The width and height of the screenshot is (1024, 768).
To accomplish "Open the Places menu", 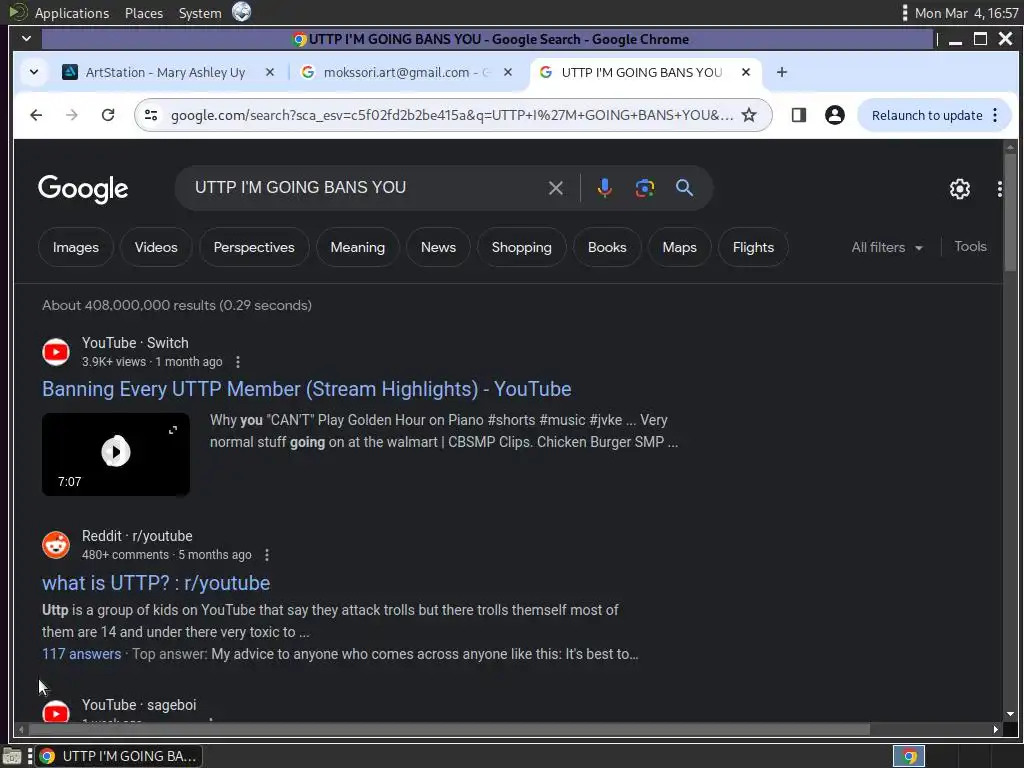I will [144, 13].
